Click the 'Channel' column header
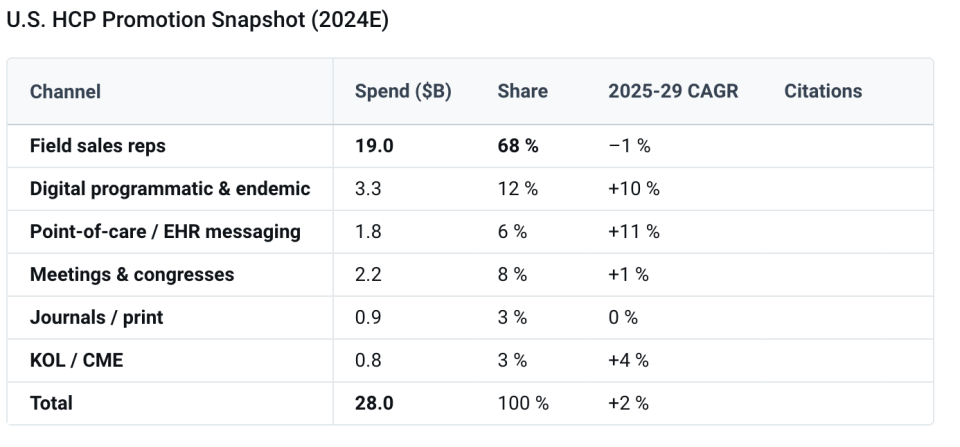Viewport: 960px width, 447px height. coord(65,91)
